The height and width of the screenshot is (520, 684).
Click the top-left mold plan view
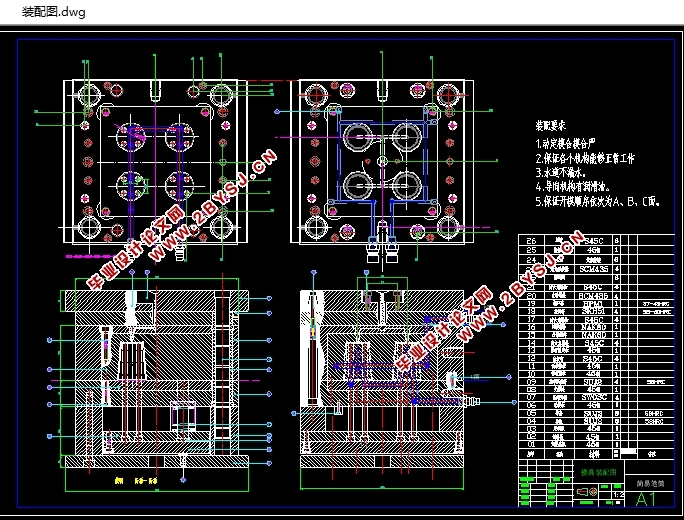154,160
